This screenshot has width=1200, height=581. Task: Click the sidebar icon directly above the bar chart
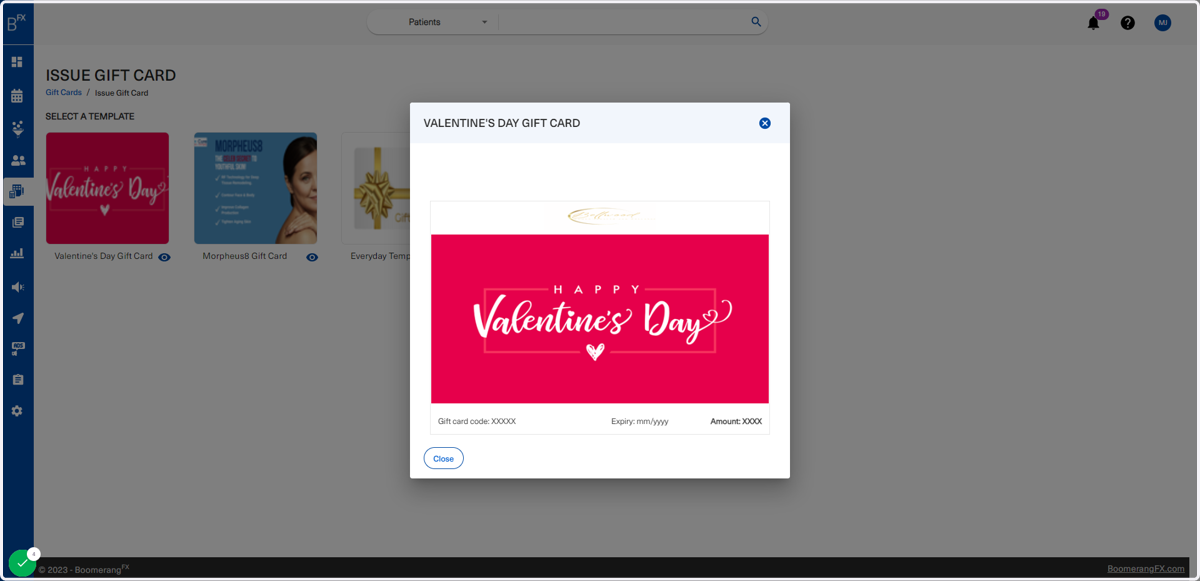pyautogui.click(x=17, y=223)
